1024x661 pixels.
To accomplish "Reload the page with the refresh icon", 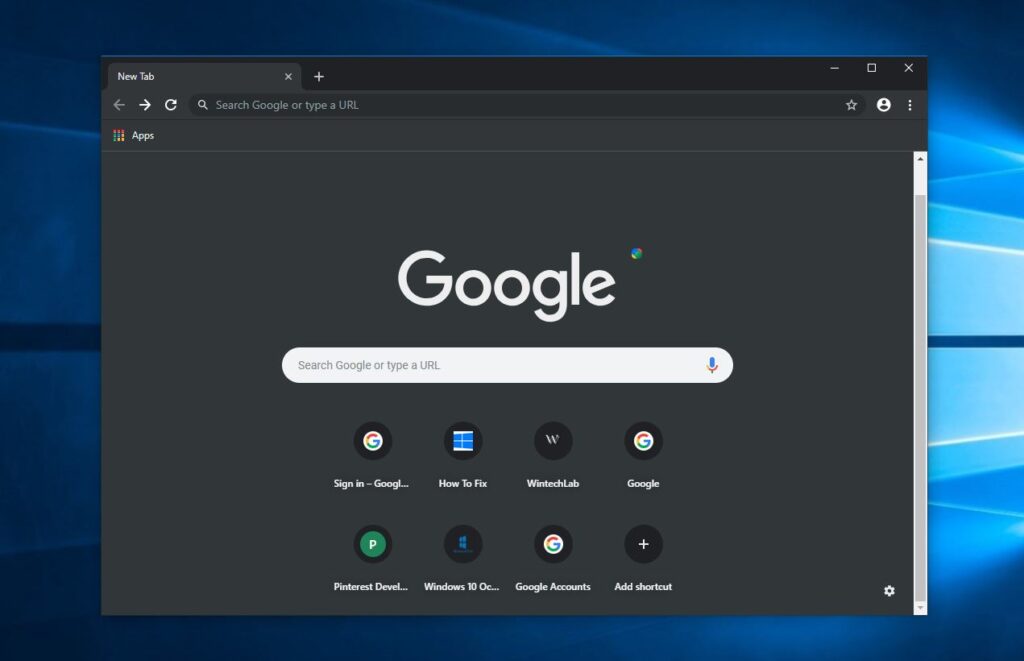I will click(x=170, y=104).
